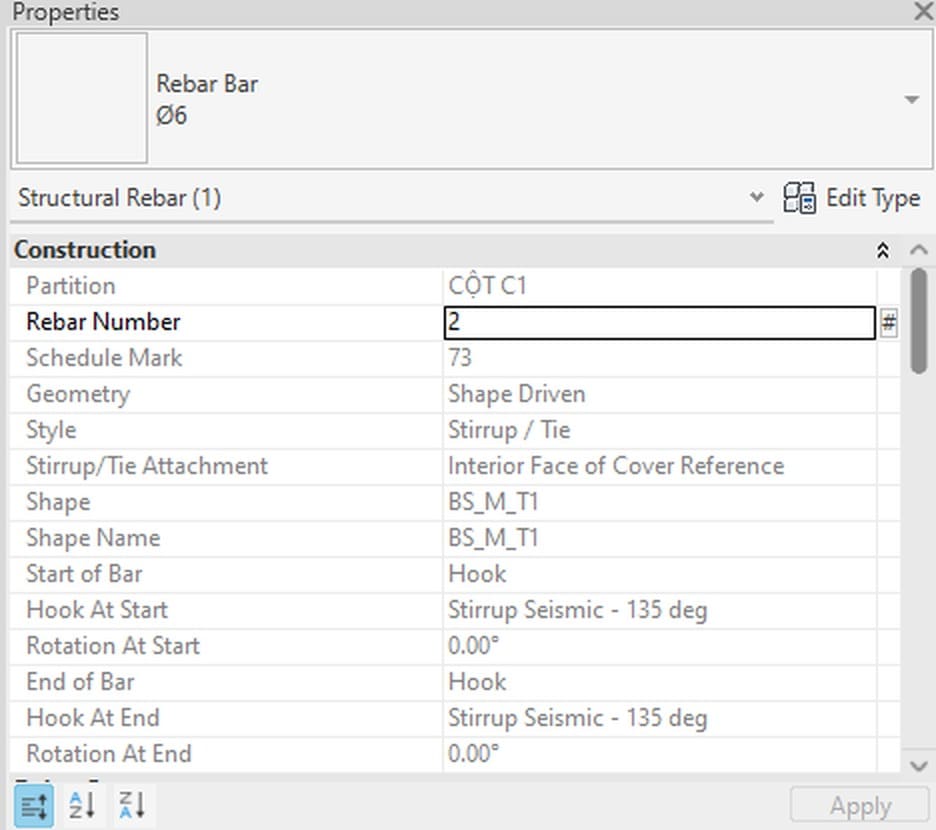This screenshot has height=830, width=936.
Task: Click the scroll down arrow
Action: pos(919,765)
